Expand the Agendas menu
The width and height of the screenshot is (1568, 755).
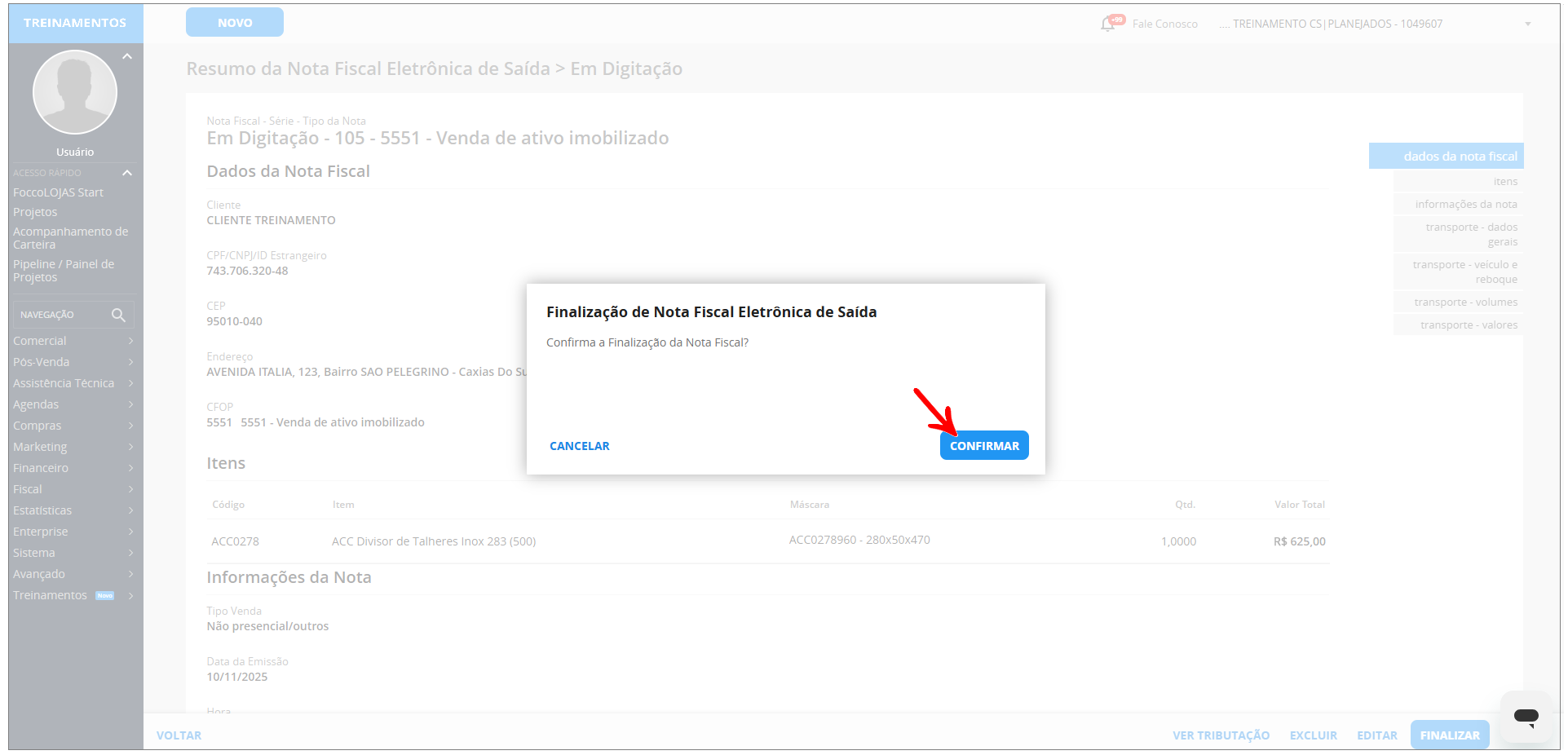pyautogui.click(x=73, y=404)
